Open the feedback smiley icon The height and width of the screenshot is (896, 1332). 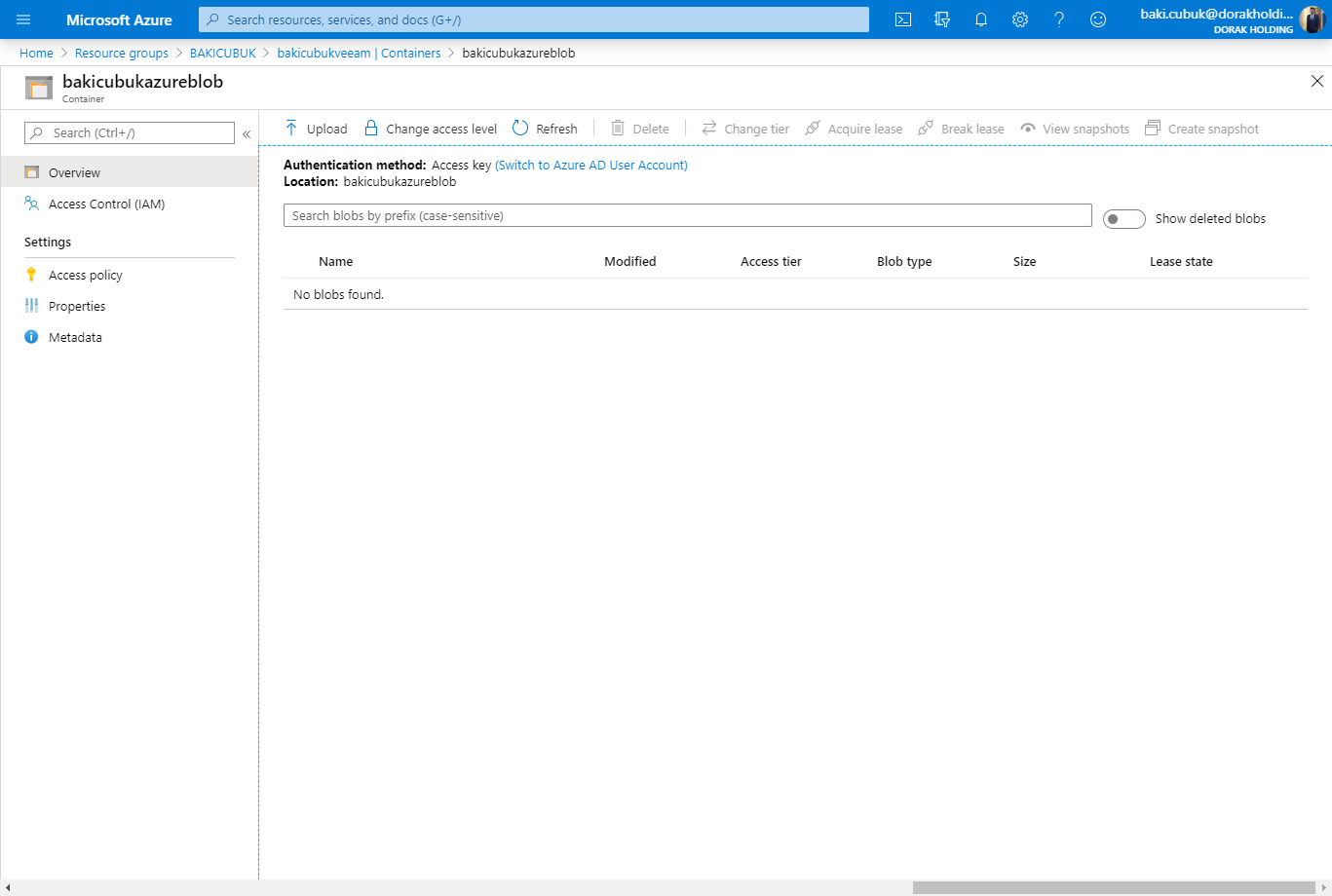click(x=1098, y=19)
